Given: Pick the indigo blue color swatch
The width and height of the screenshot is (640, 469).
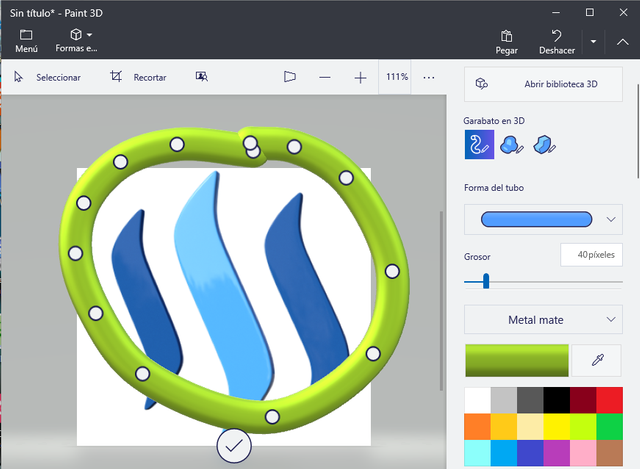Looking at the screenshot, I should click(530, 453).
